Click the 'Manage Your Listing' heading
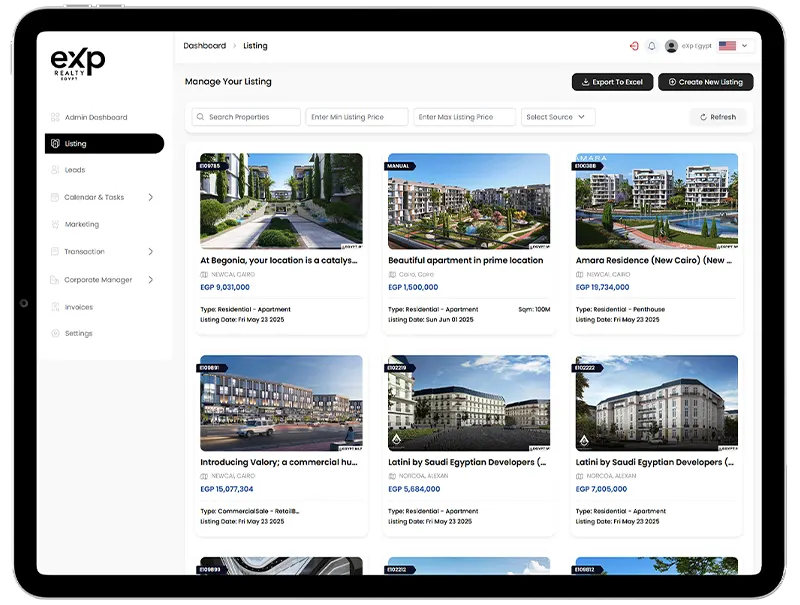The image size is (800, 605). [x=228, y=82]
